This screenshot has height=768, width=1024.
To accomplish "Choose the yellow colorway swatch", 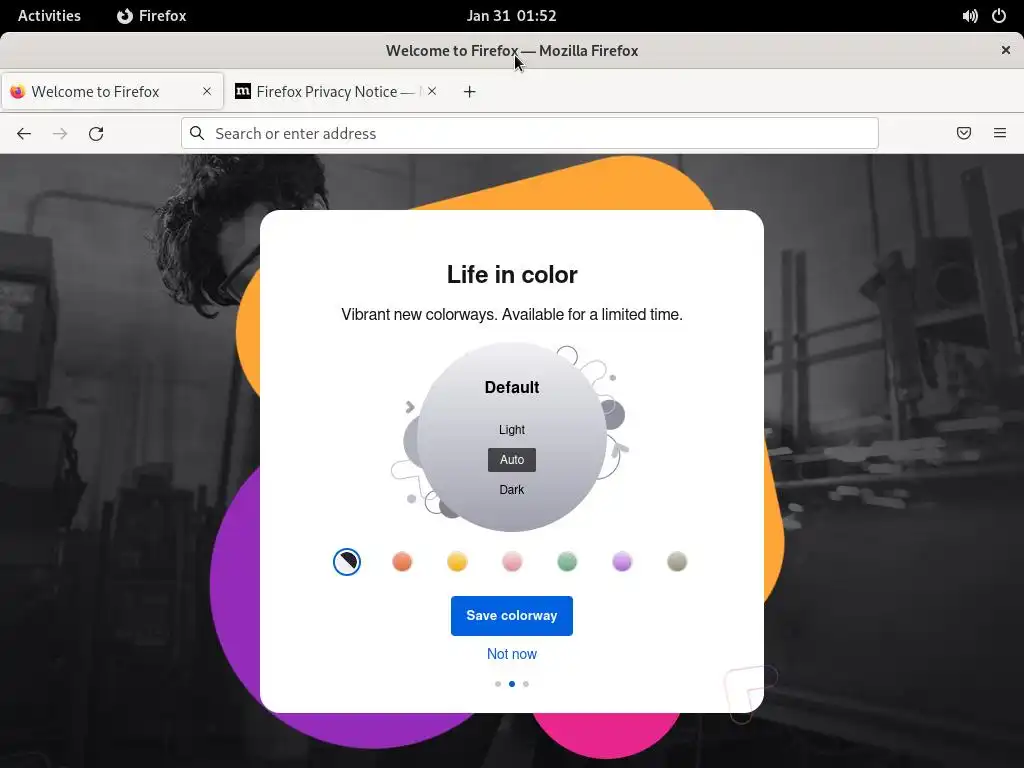I will [457, 562].
